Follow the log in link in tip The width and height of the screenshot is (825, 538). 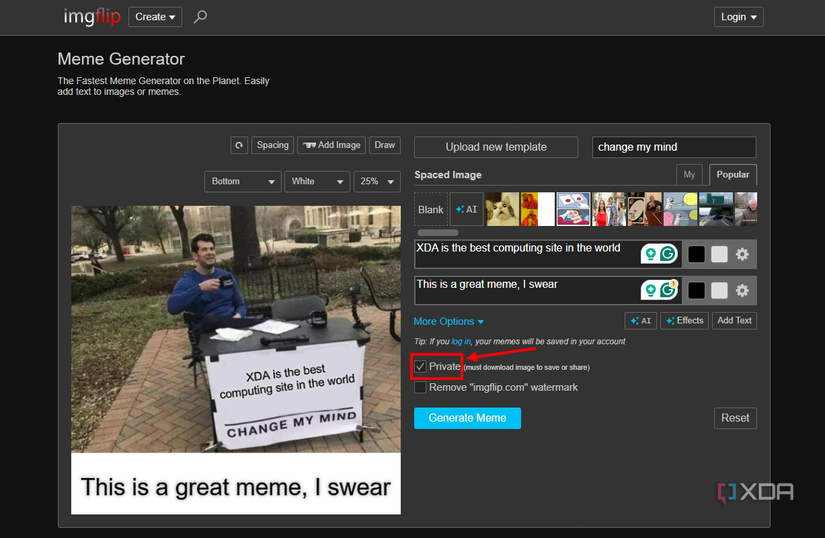(x=461, y=341)
